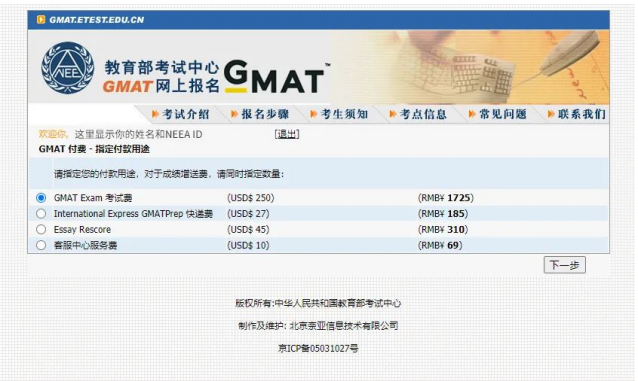Viewport: 638px width, 381px height.
Task: Select International Express GMATPrep 快递费 option
Action: tap(41, 214)
